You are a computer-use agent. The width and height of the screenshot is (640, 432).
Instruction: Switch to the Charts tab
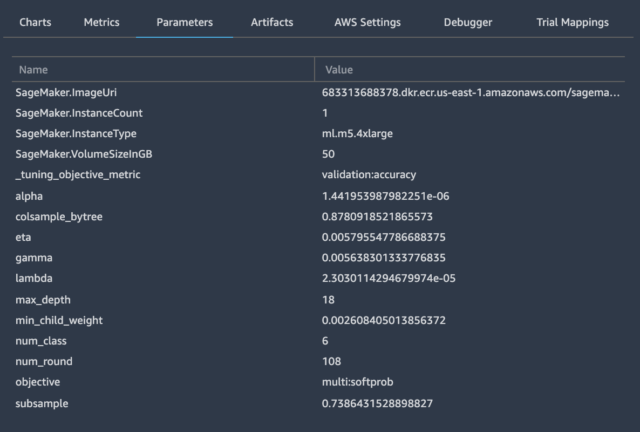pos(35,22)
